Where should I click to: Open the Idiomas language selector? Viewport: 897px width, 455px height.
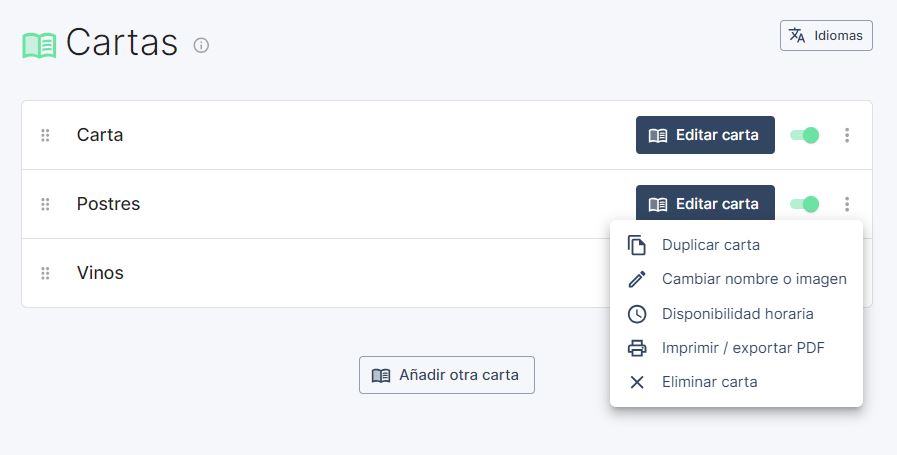click(x=826, y=35)
